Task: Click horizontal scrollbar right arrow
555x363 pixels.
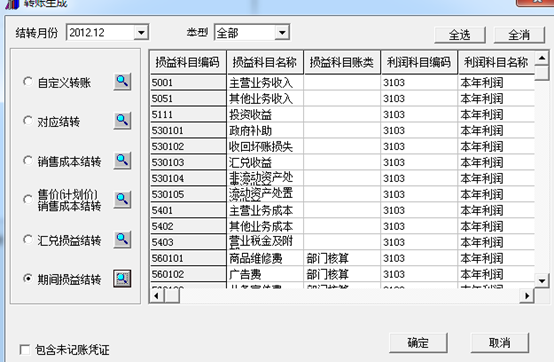Action: (527, 295)
